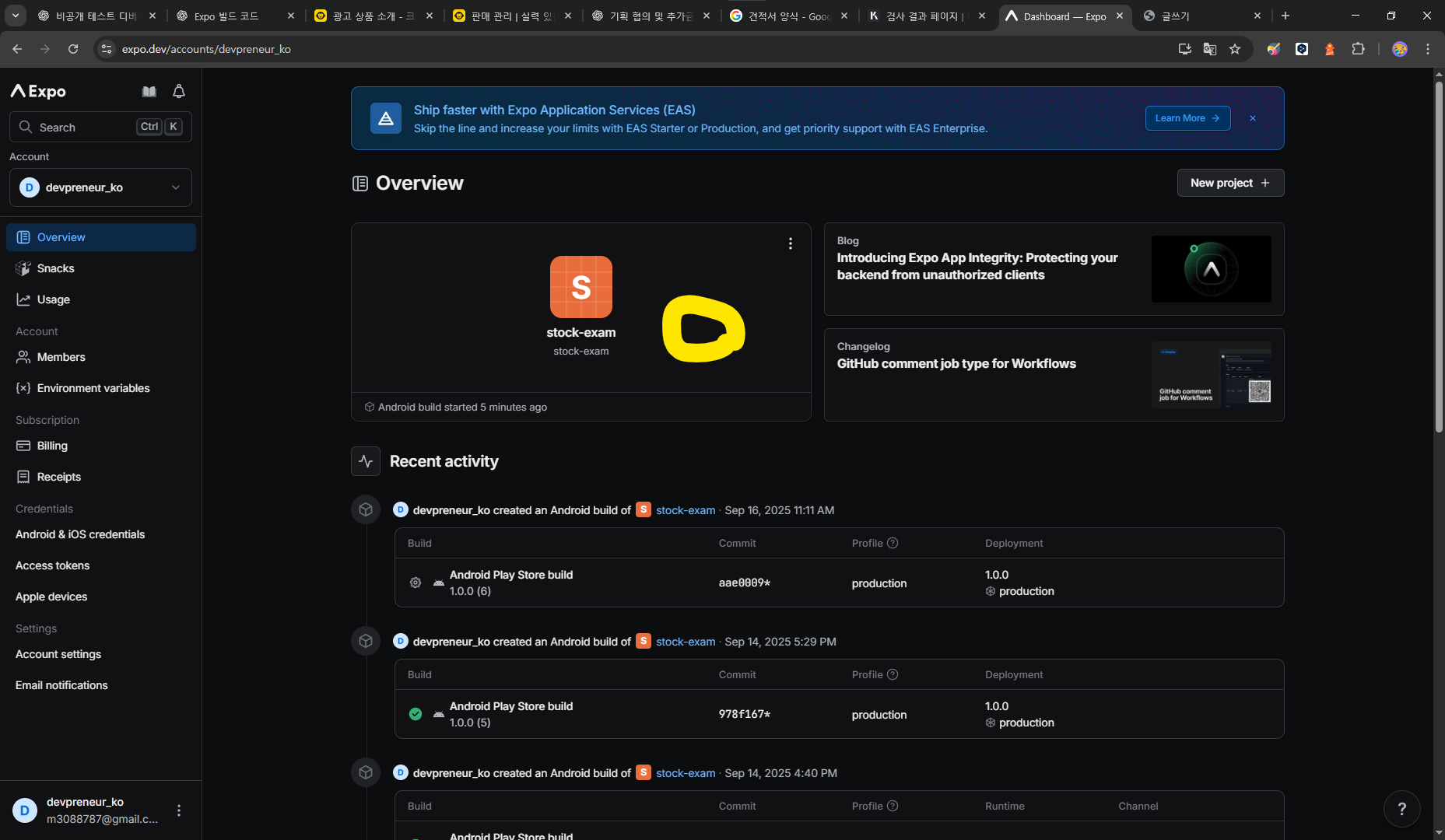Select Overview in the sidebar

100,237
